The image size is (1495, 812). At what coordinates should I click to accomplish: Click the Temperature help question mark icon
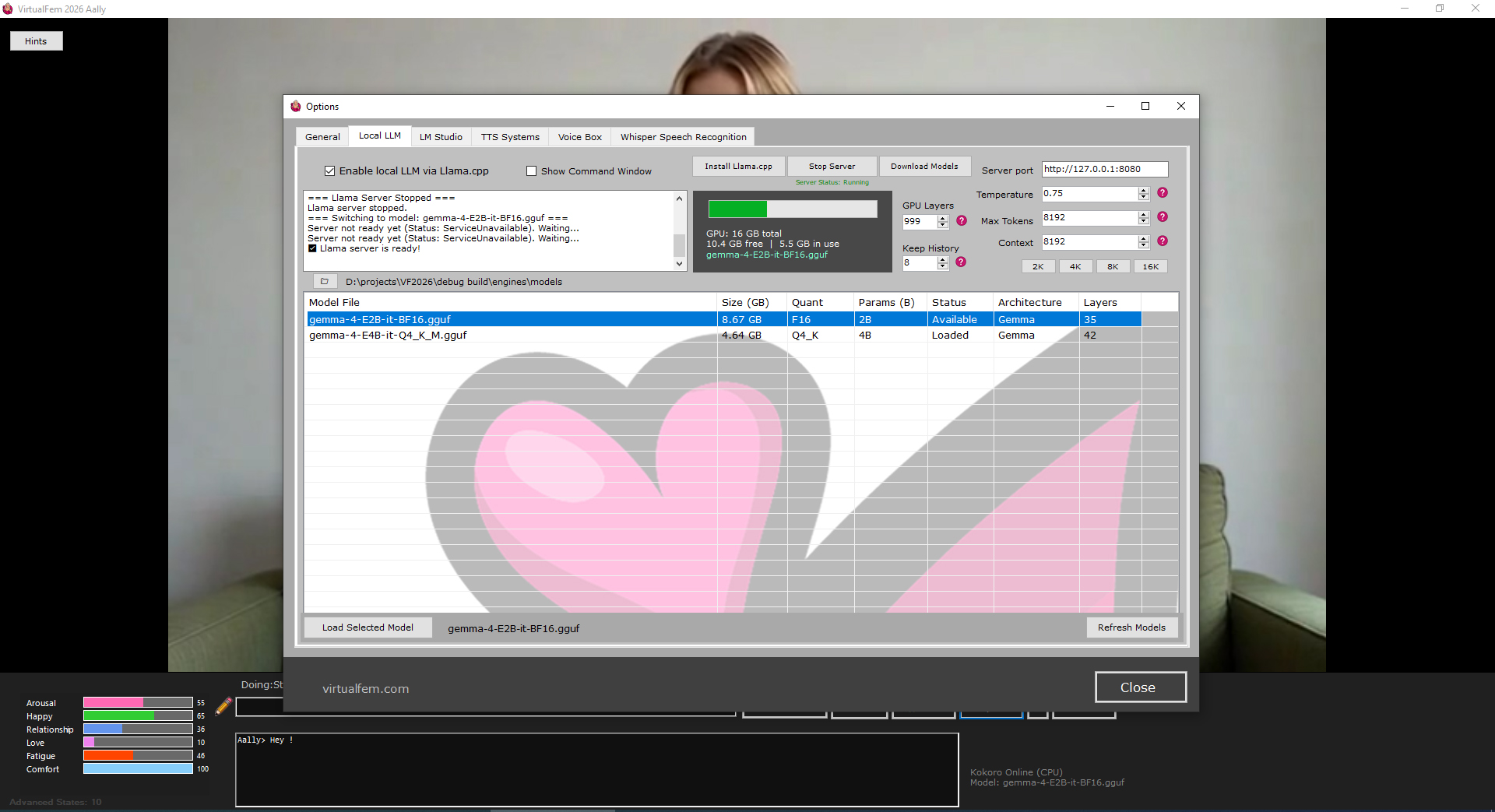pos(1163,193)
